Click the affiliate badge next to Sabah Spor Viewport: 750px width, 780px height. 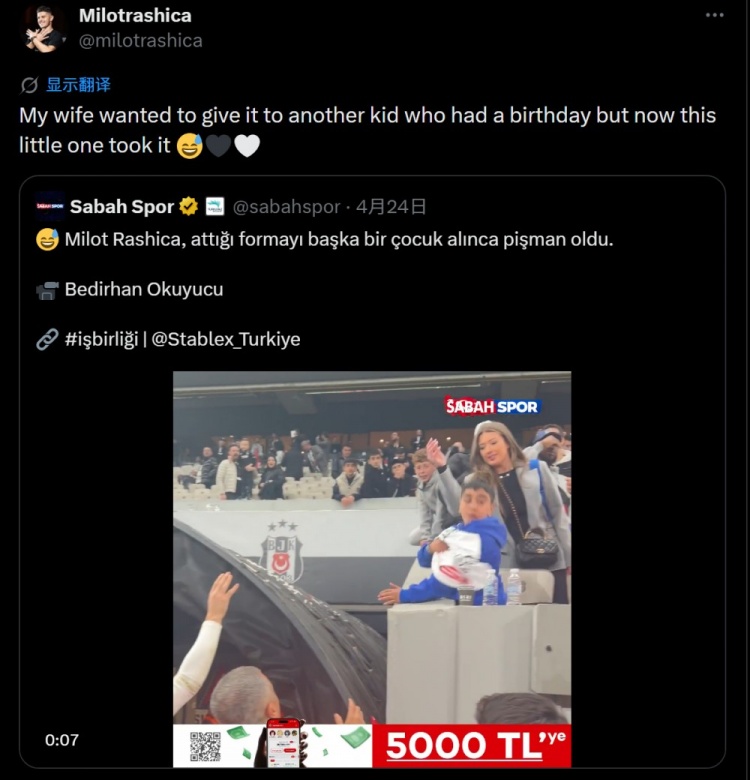(214, 207)
